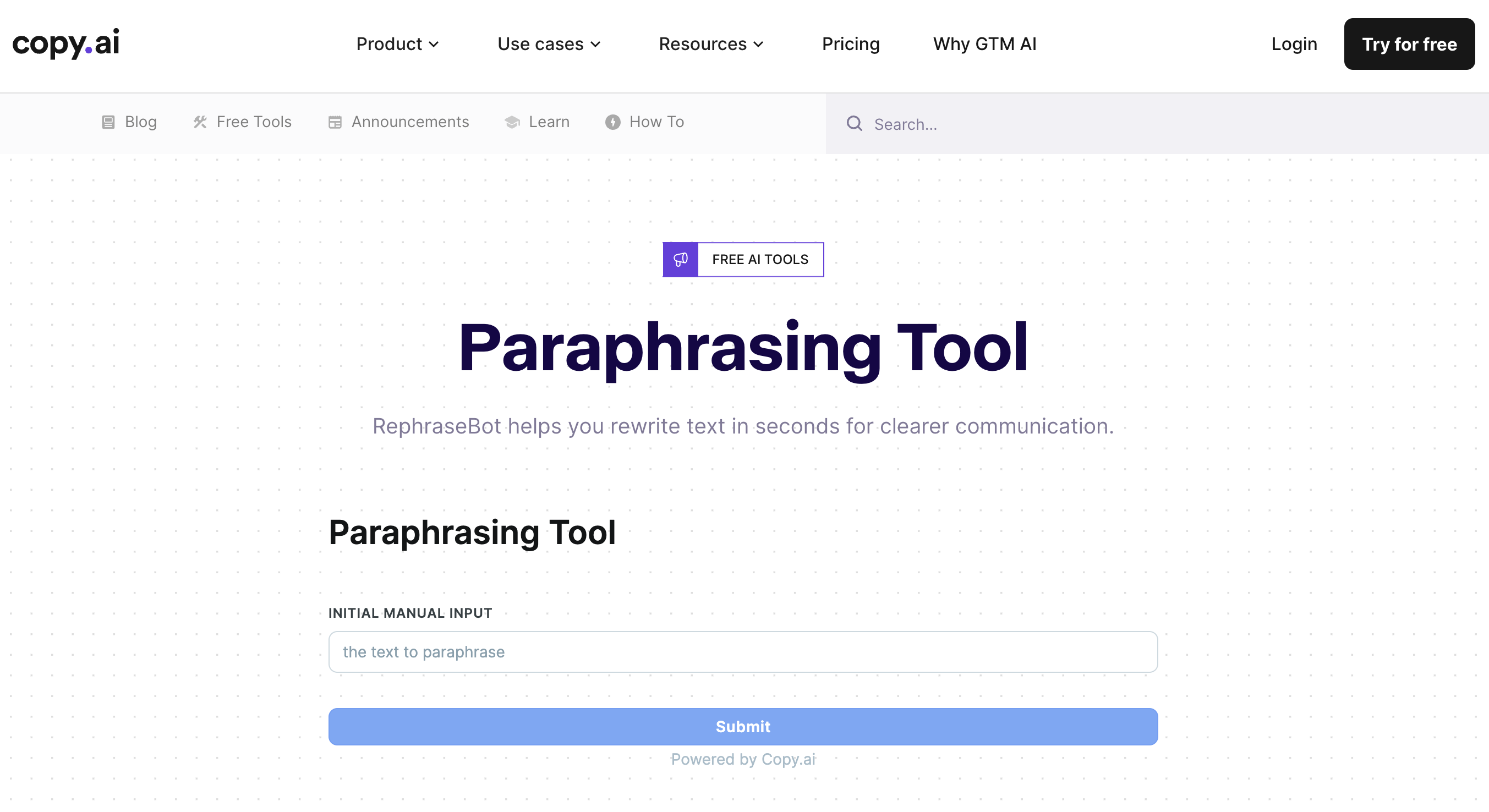
Task: Submit the paraphrasing form
Action: [743, 727]
